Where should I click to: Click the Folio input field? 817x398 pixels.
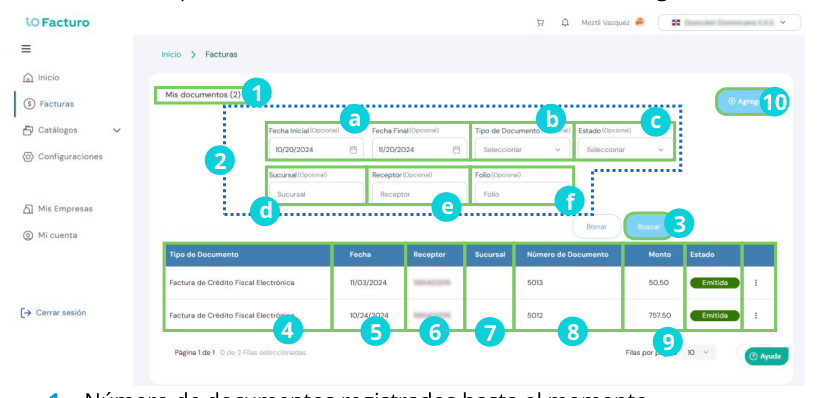click(523, 194)
